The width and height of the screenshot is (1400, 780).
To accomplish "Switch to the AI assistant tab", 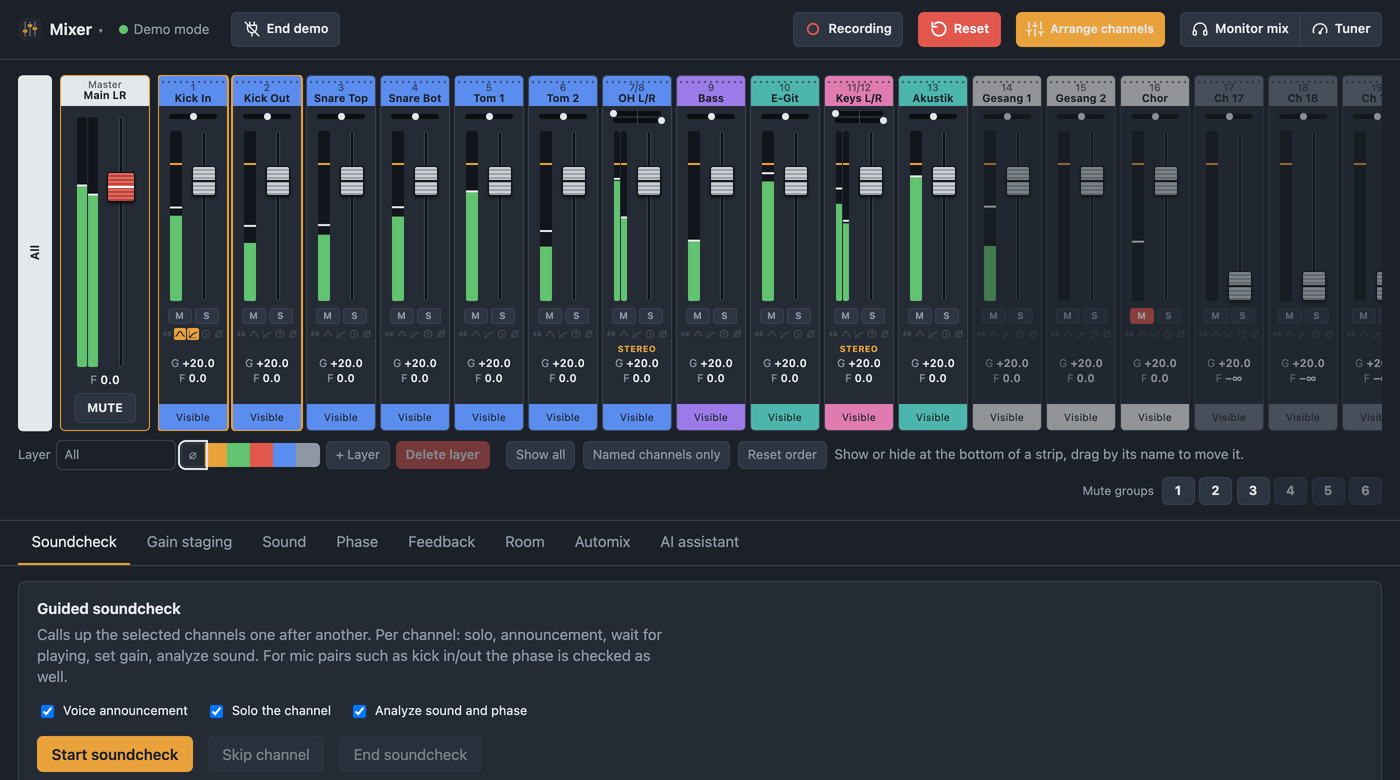I will click(x=699, y=542).
